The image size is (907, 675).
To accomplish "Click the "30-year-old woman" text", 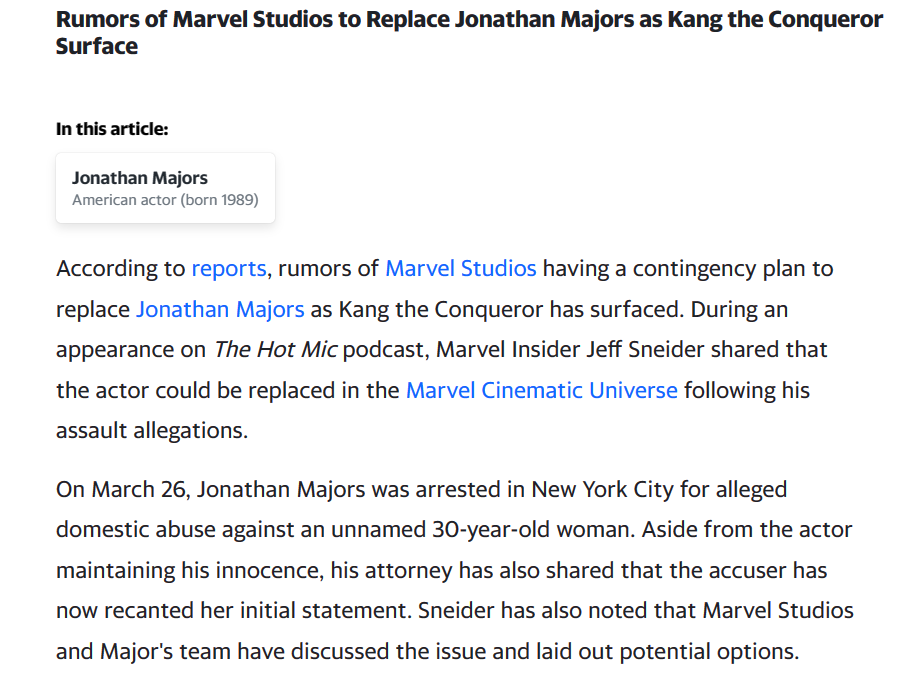I will [x=531, y=530].
